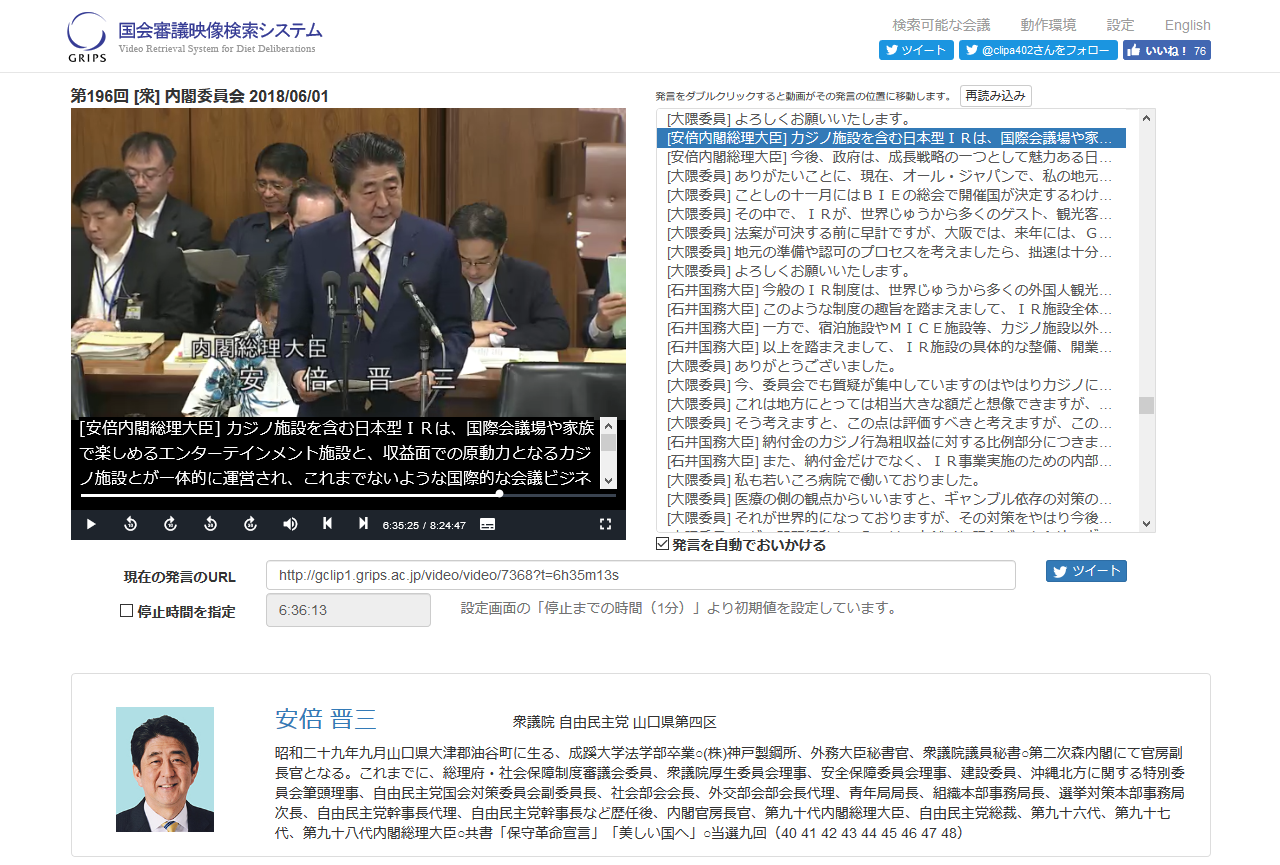
Task: Uncheck 発言を自動でおいかける checkbox
Action: click(662, 544)
